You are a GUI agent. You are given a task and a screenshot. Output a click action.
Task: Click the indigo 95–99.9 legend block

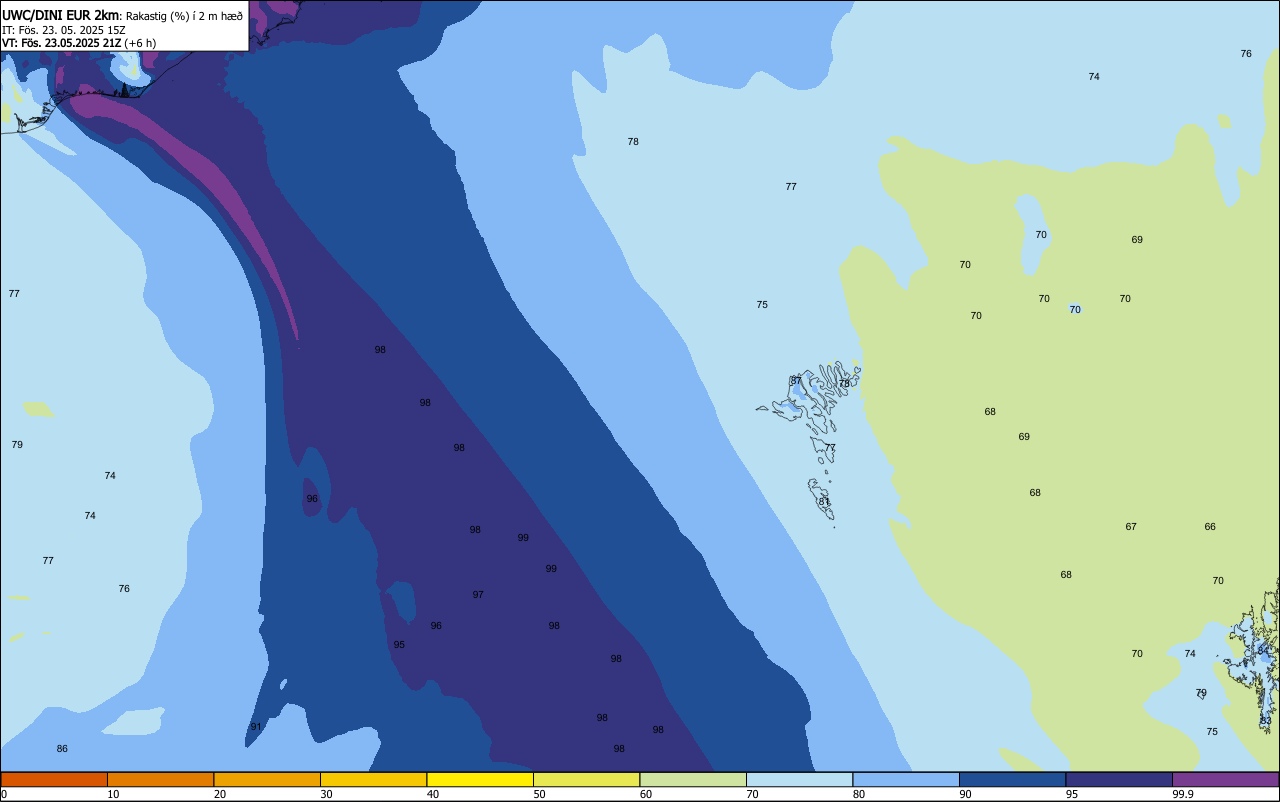coord(1119,779)
